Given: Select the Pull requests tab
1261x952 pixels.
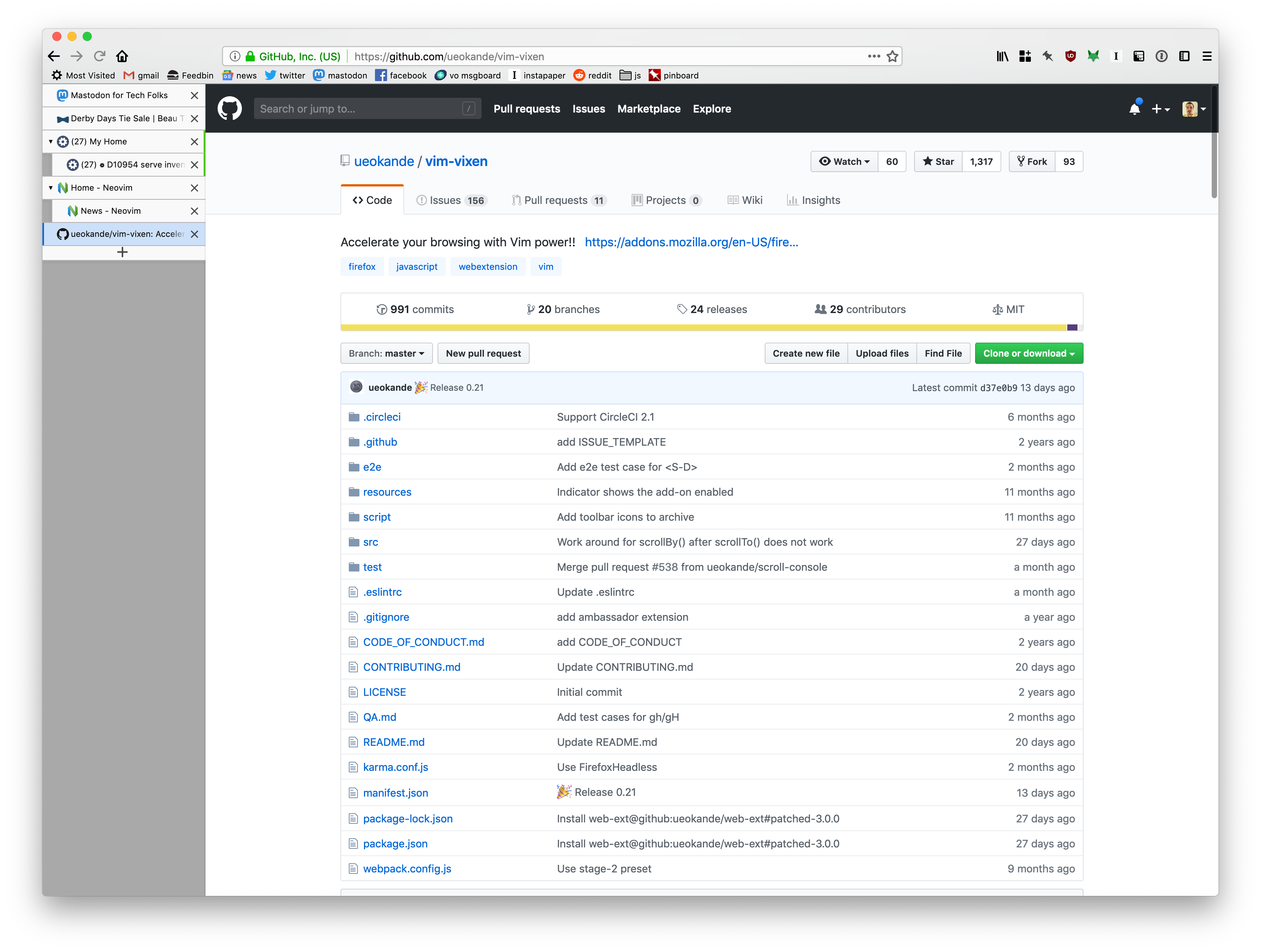Looking at the screenshot, I should click(x=556, y=199).
